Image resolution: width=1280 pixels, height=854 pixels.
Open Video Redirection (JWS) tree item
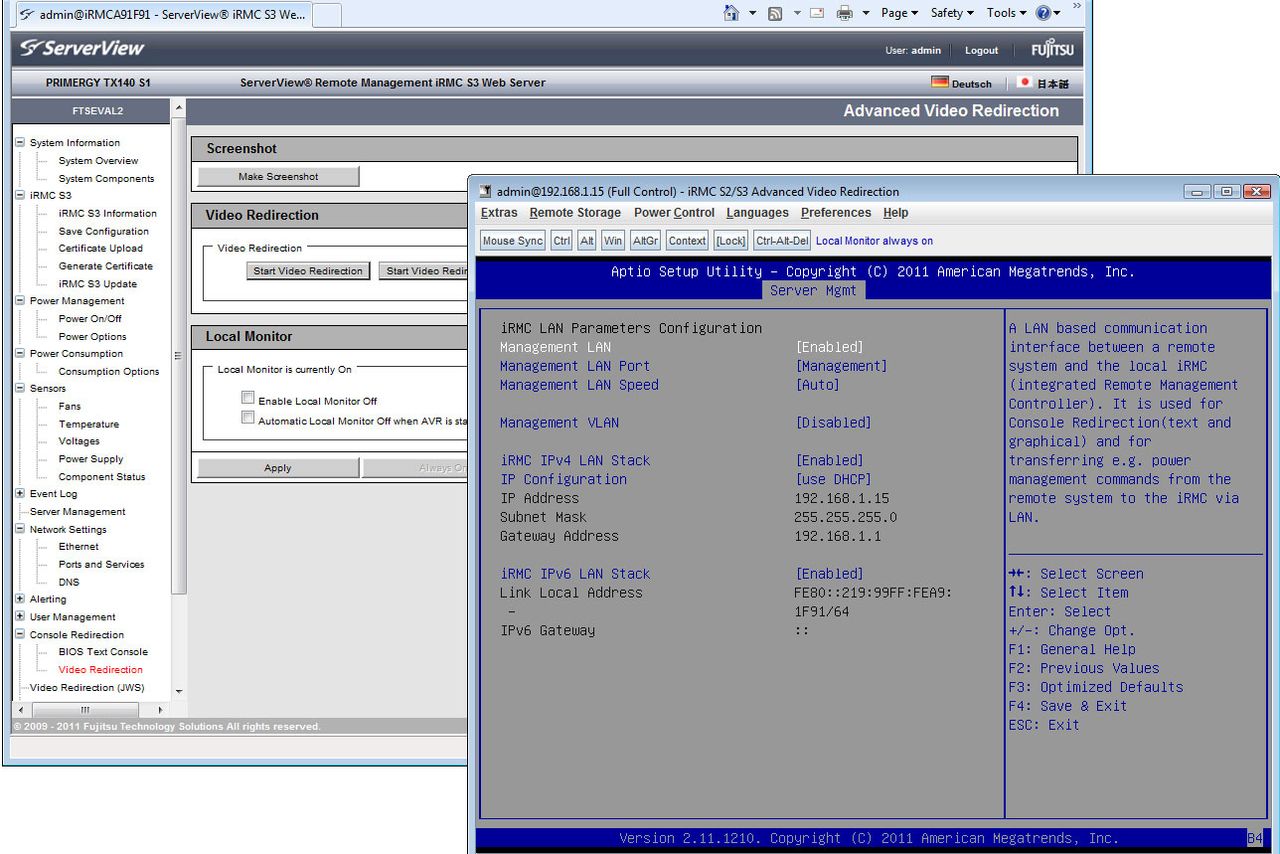pos(87,688)
